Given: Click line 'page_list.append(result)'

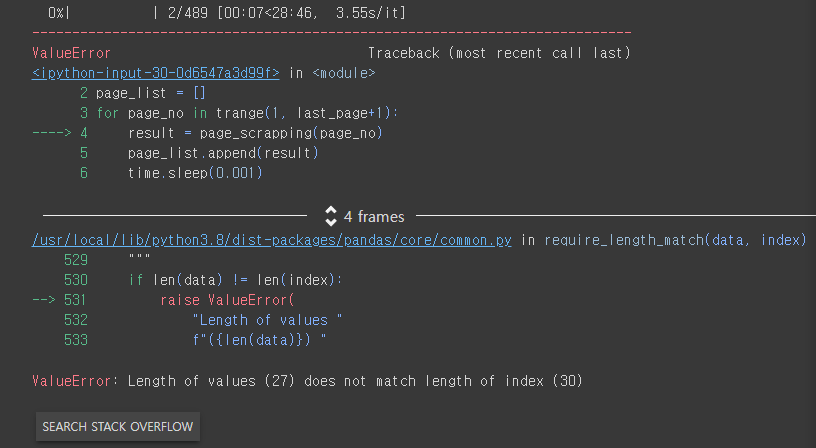Looking at the screenshot, I should [223, 153].
